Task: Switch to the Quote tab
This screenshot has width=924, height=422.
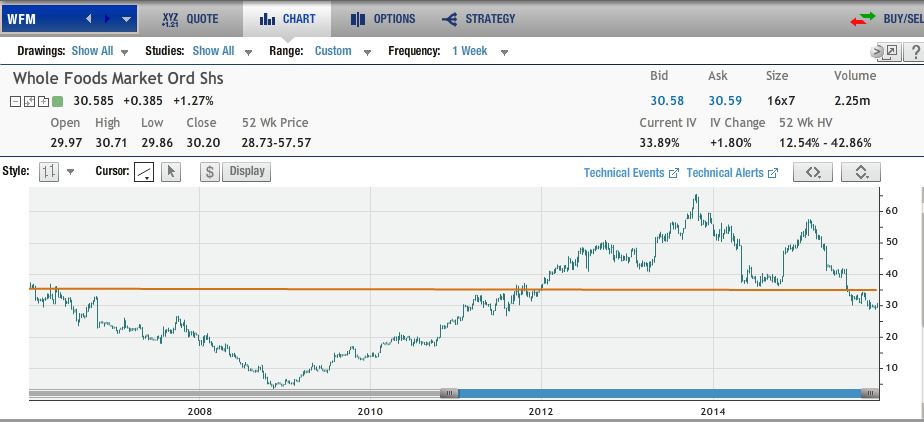Action: [193, 19]
